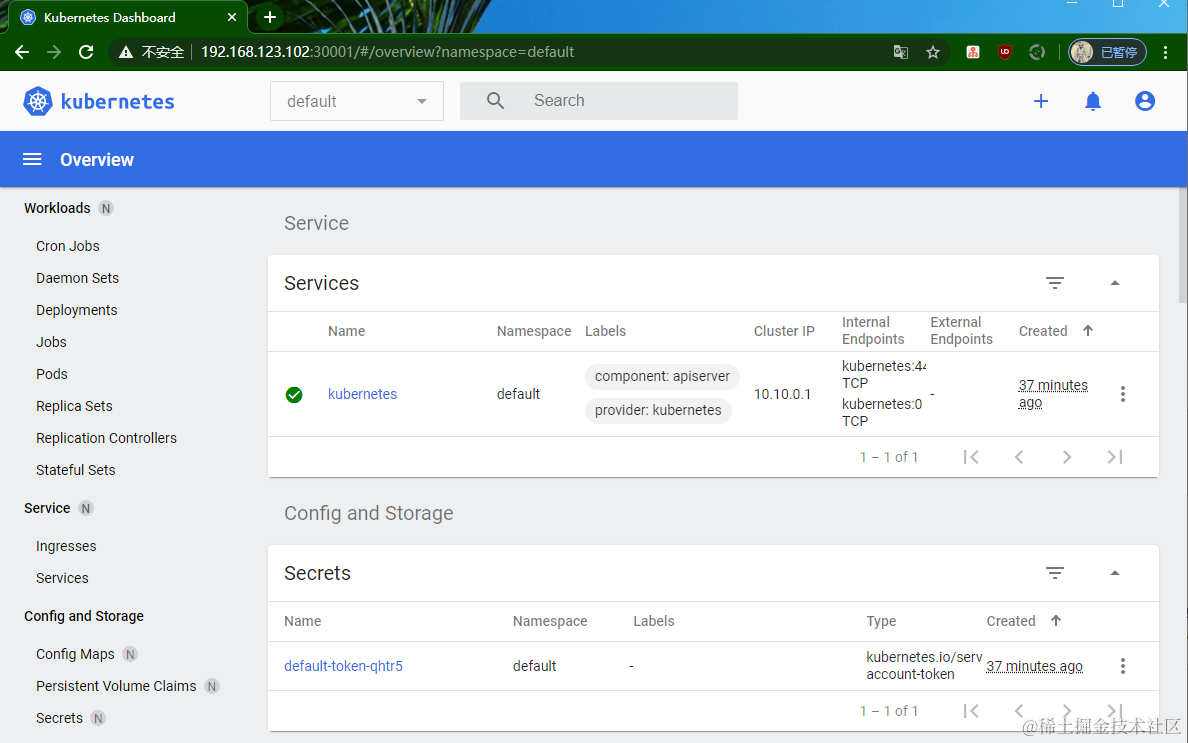Viewport: 1188px width, 743px height.
Task: Click the green status icon for kubernetes service
Action: [x=294, y=395]
